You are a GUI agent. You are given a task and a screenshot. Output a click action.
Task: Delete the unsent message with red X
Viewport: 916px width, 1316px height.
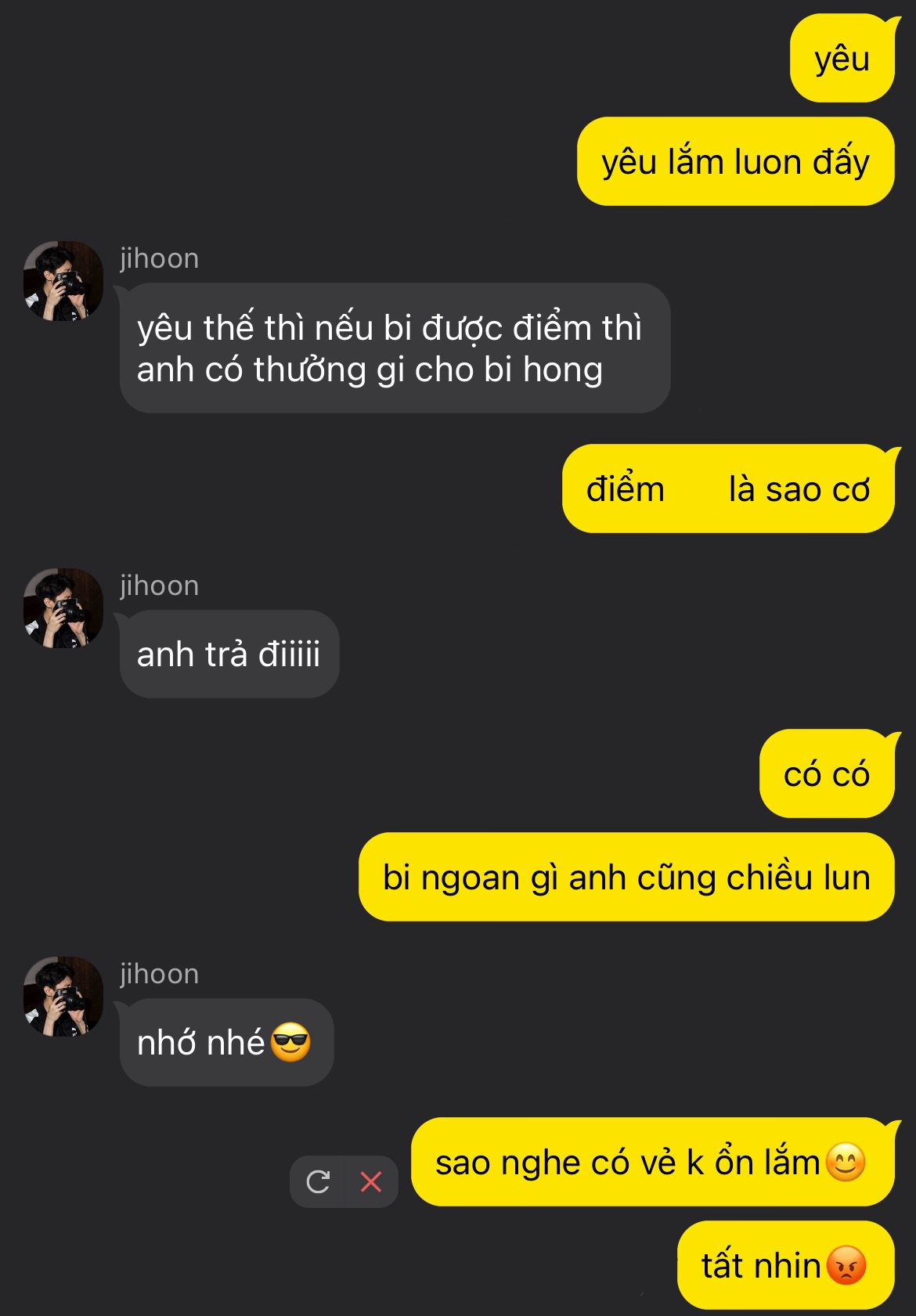tap(371, 1181)
